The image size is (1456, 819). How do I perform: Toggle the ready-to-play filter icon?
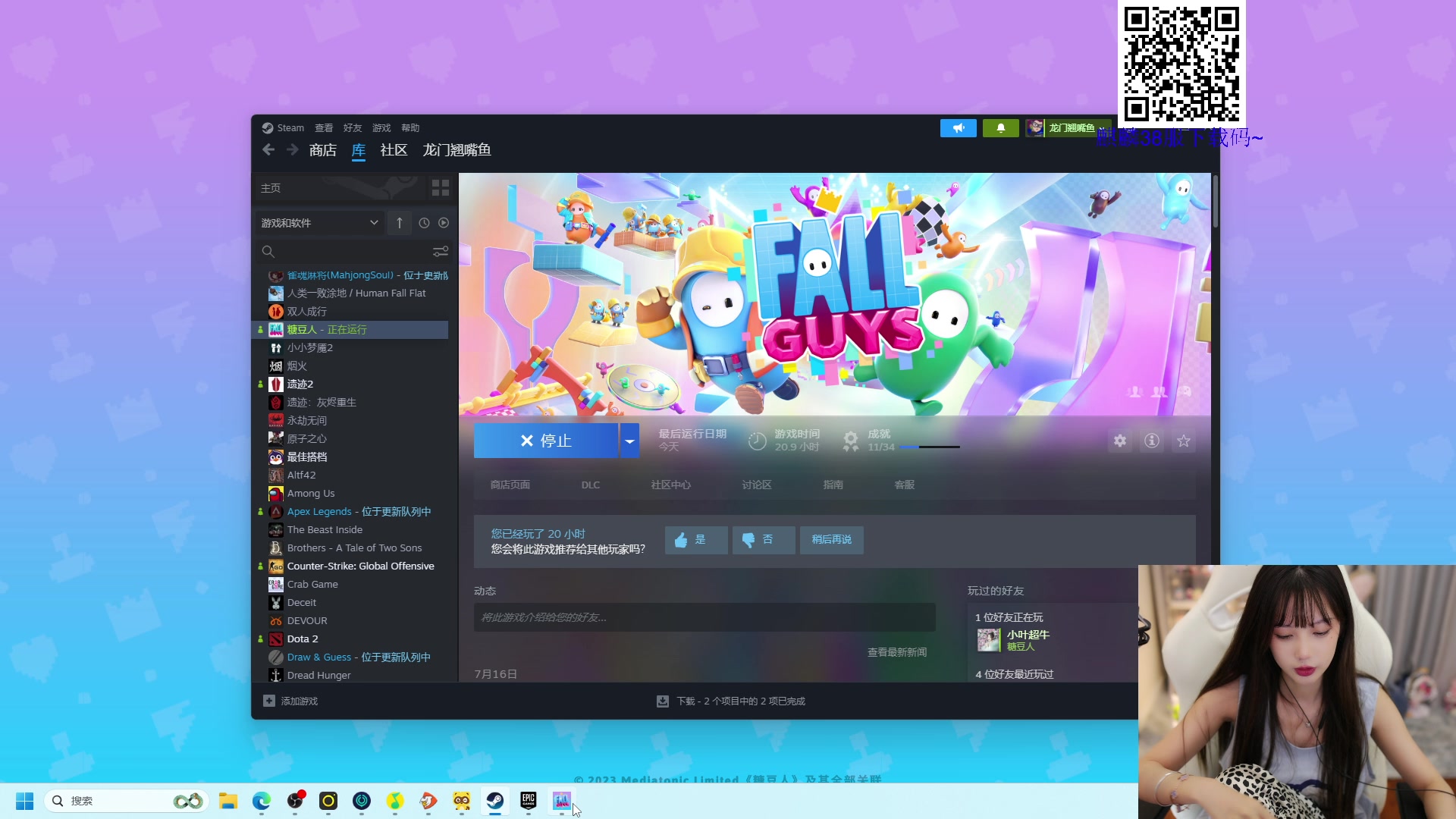click(444, 223)
